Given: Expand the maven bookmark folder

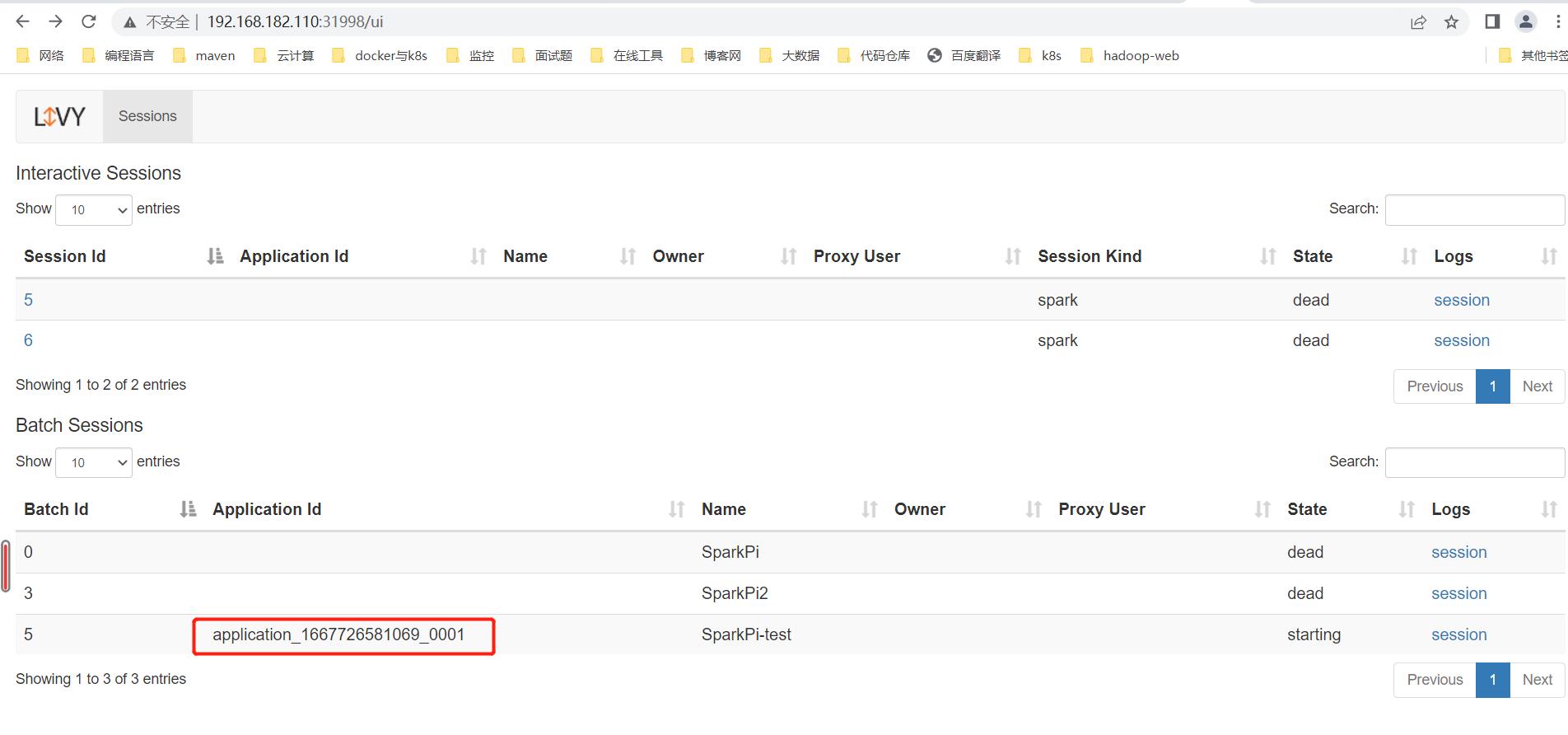Looking at the screenshot, I should [x=204, y=55].
